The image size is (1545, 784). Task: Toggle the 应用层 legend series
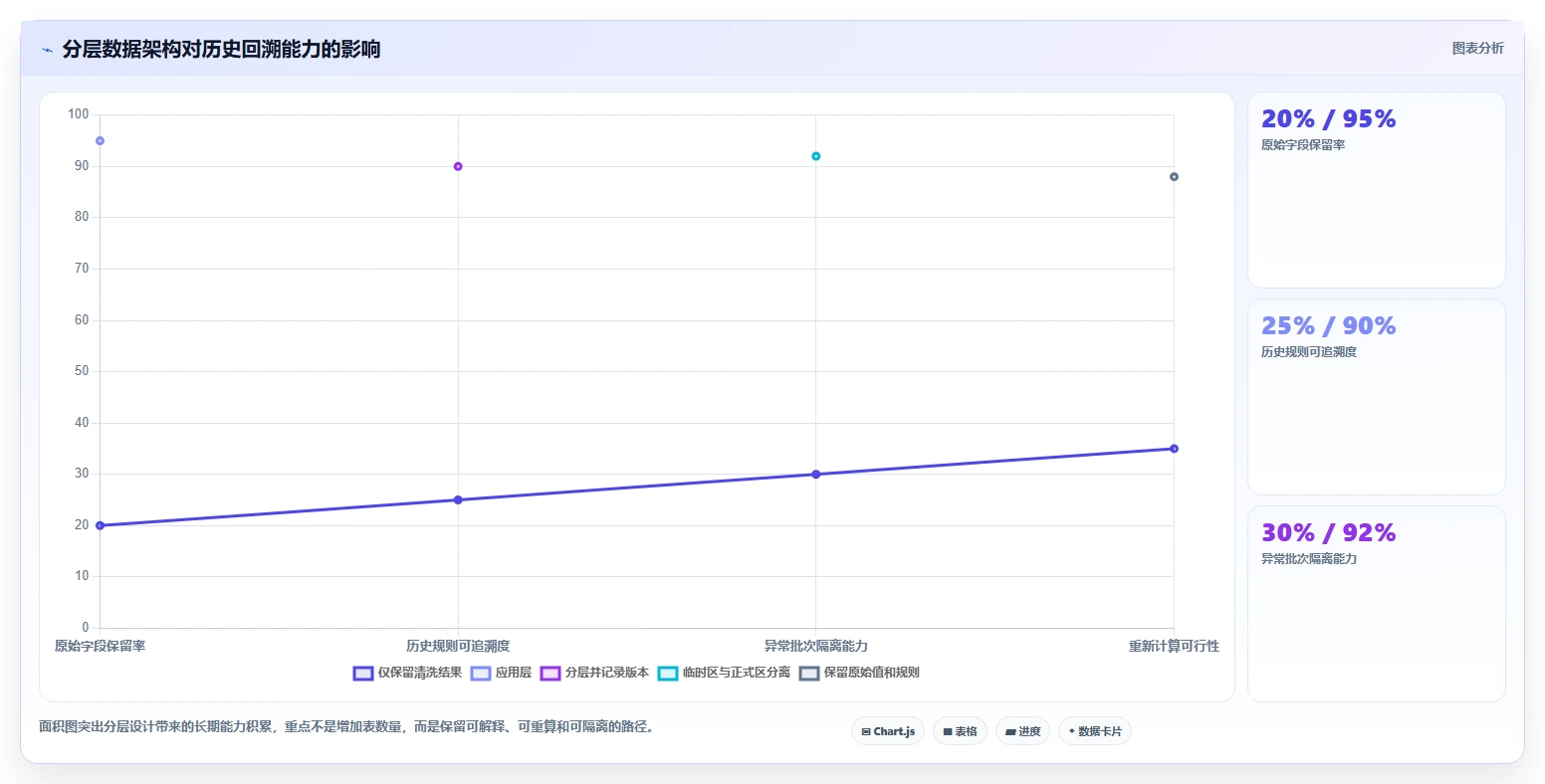point(501,673)
